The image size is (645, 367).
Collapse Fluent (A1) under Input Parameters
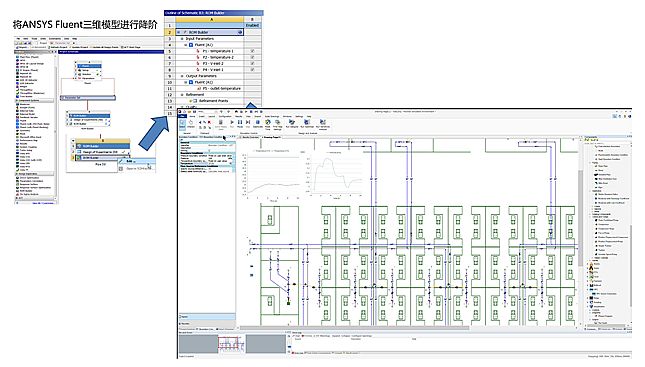pos(186,45)
